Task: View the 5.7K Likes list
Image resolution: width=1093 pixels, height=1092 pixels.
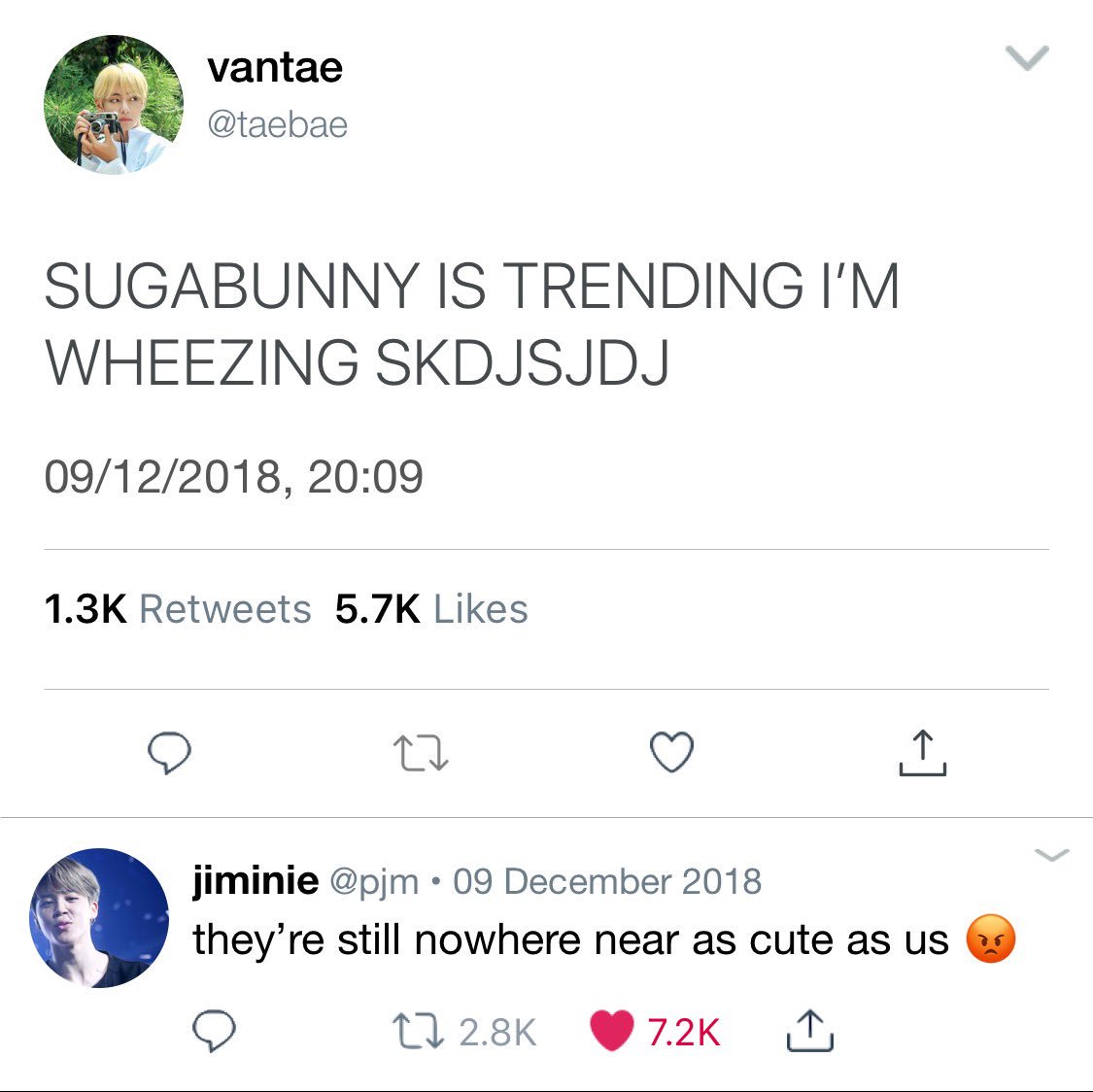Action: pos(431,609)
